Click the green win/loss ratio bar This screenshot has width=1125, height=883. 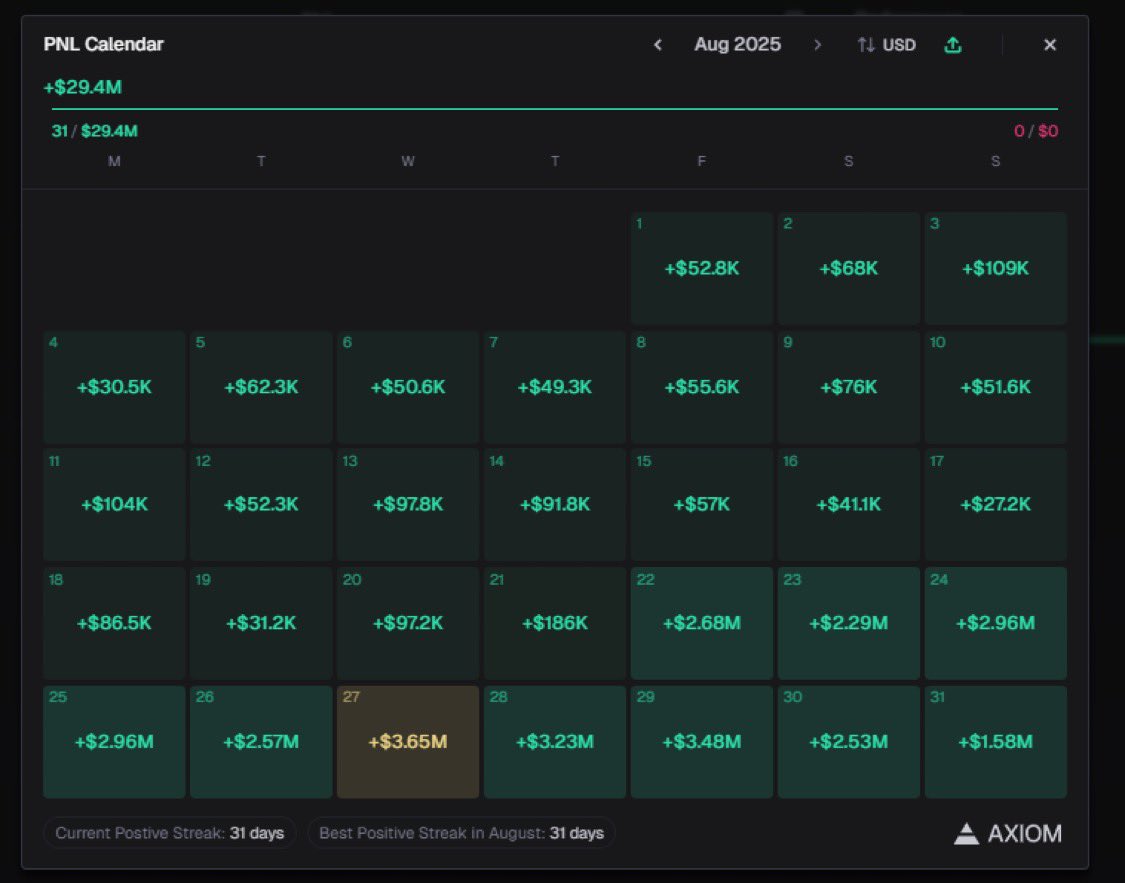click(x=555, y=109)
